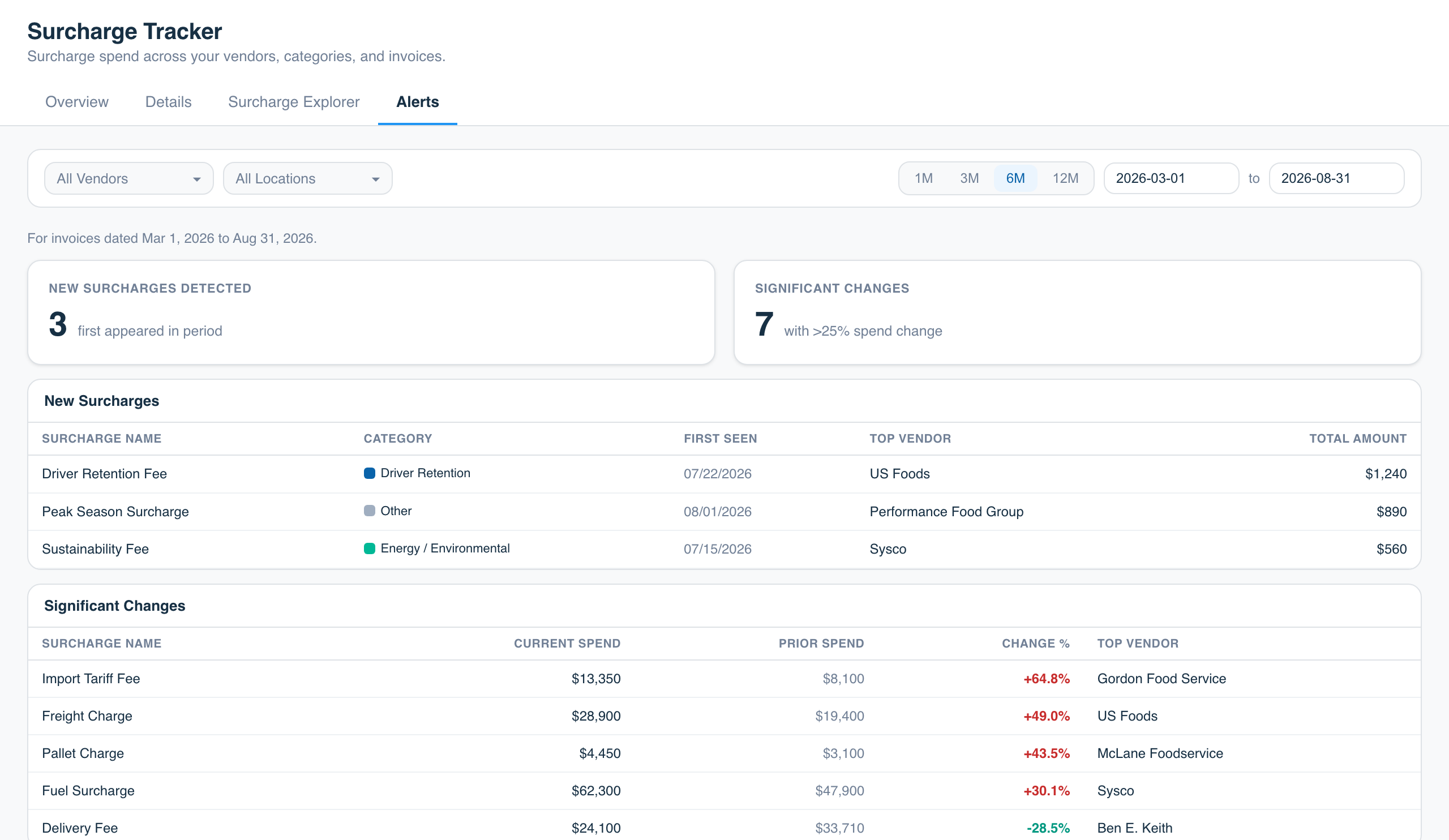1449x840 pixels.
Task: Sort by Total Amount column header
Action: pyautogui.click(x=1357, y=439)
